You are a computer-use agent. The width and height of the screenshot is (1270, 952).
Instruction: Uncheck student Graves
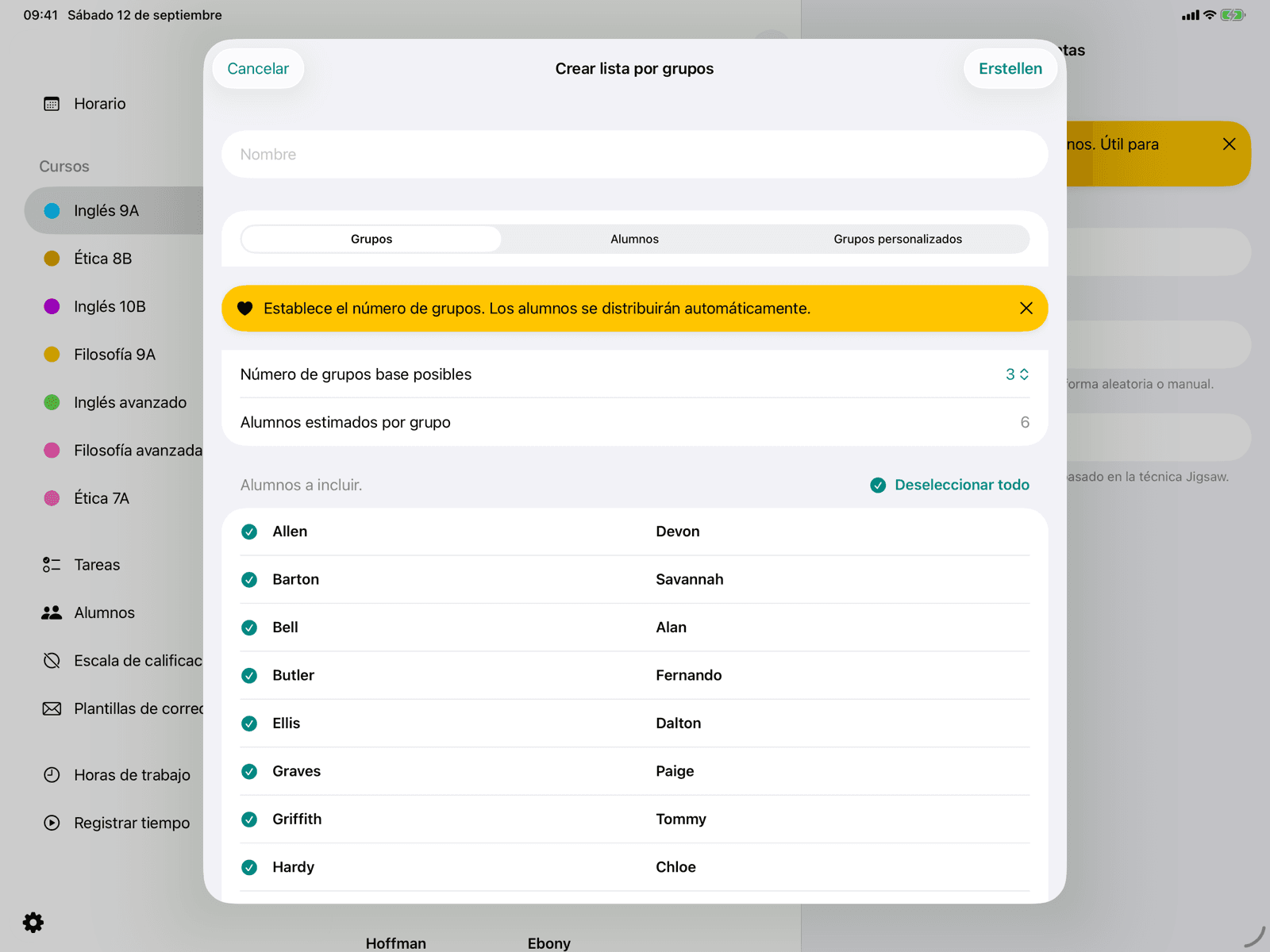point(249,771)
